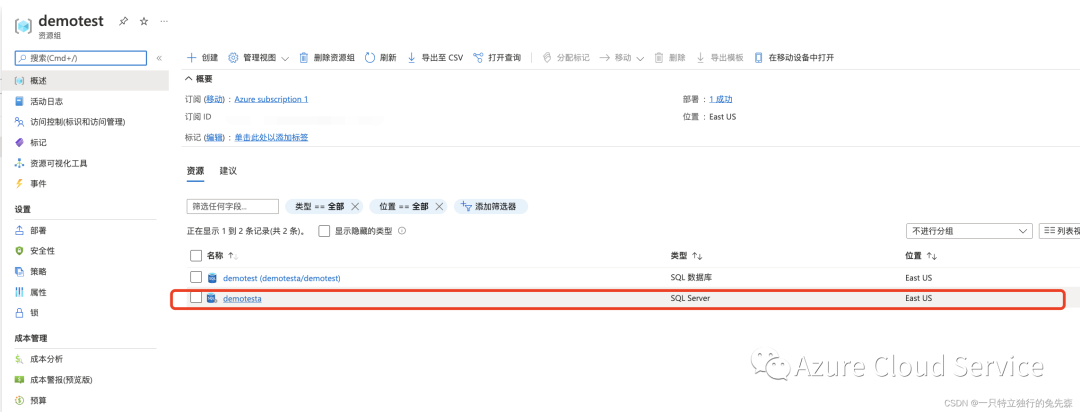Click 单击此处以添加标签 link
This screenshot has width=1080, height=412.
tap(271, 137)
